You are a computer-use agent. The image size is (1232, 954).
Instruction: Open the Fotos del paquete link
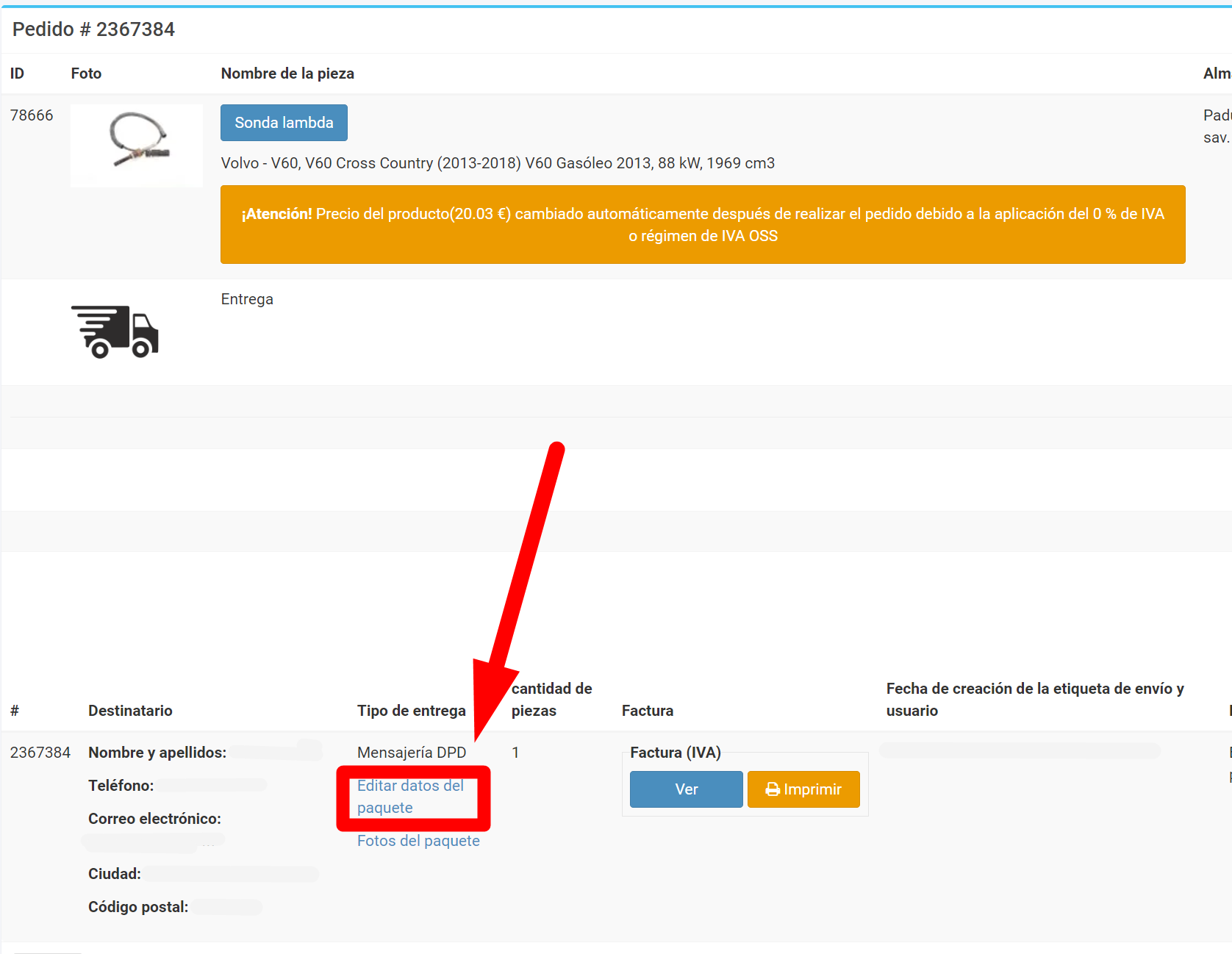[x=418, y=841]
